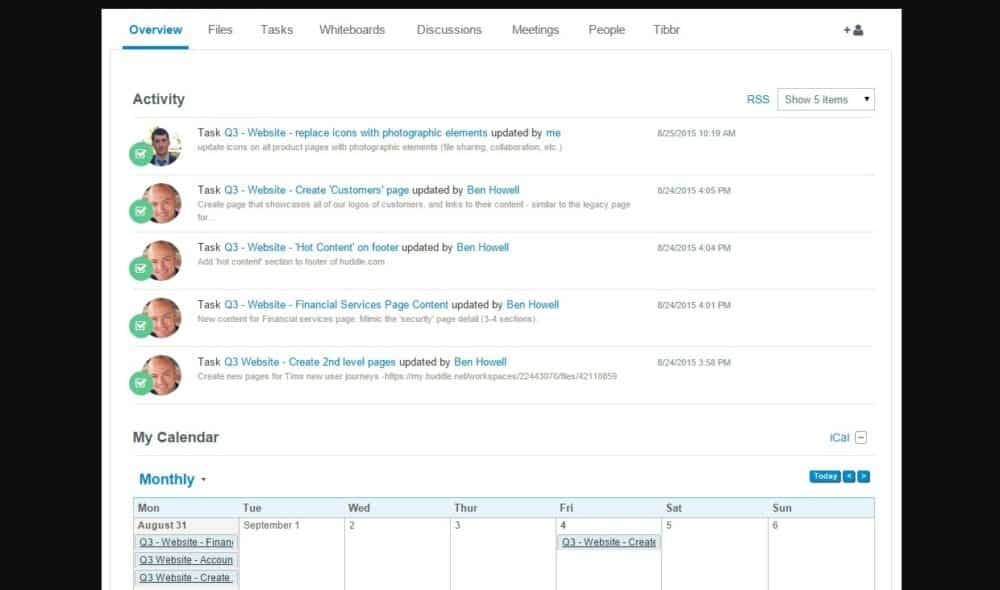
Task: Switch to the Files tab
Action: (220, 30)
